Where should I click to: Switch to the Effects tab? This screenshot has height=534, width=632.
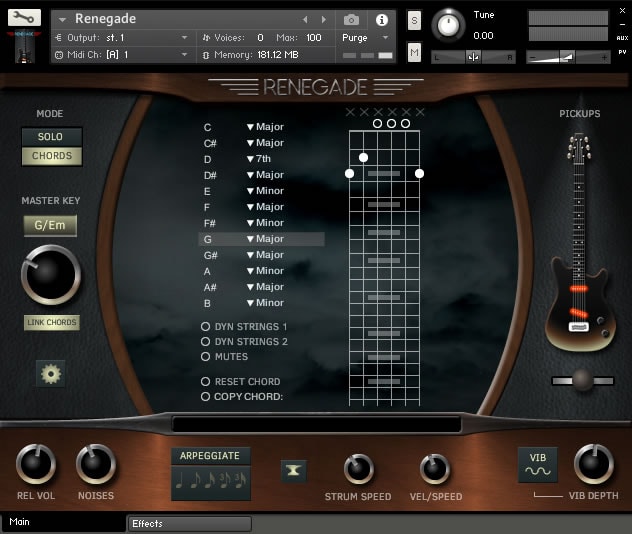coord(189,524)
